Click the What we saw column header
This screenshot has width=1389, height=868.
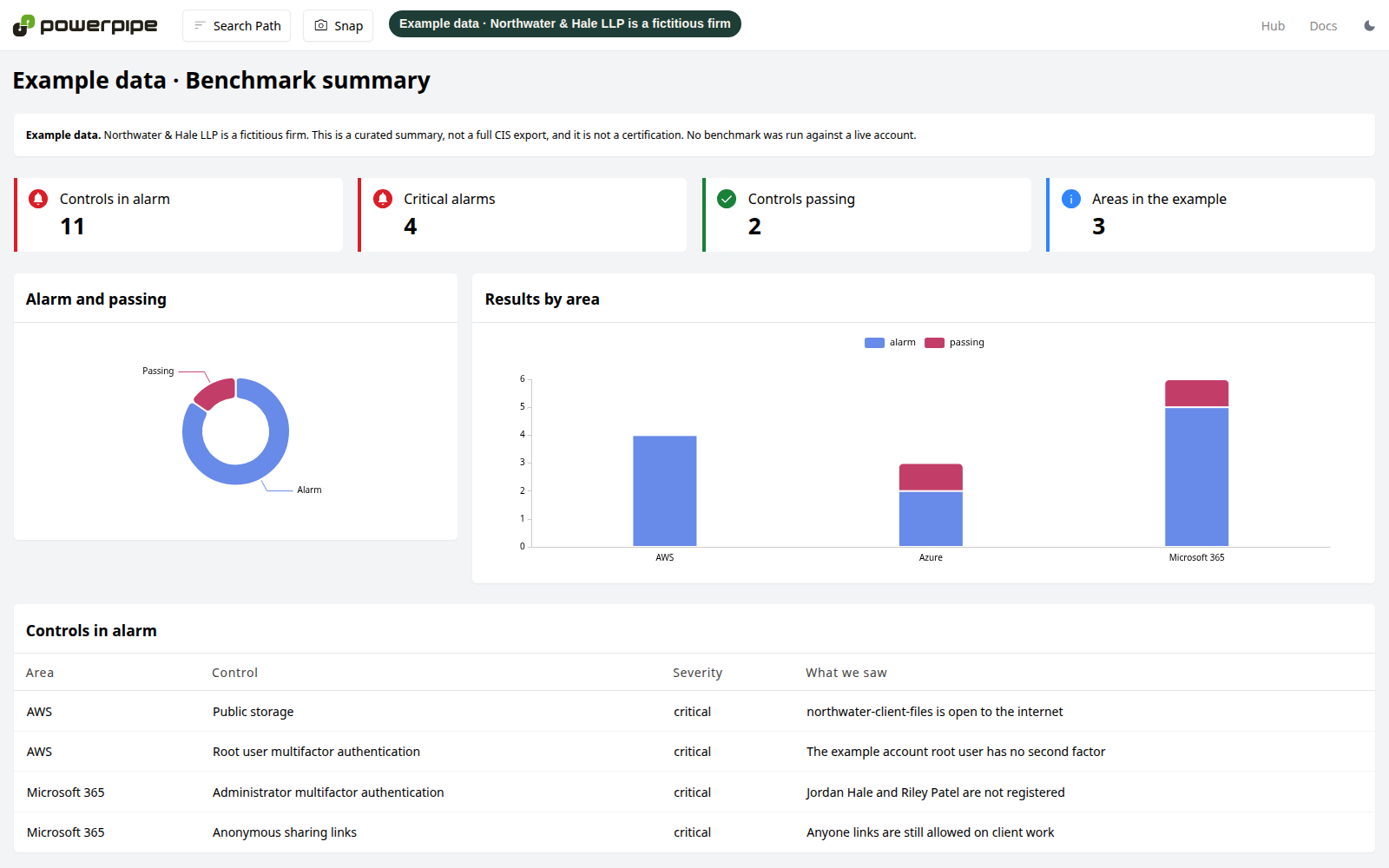846,673
